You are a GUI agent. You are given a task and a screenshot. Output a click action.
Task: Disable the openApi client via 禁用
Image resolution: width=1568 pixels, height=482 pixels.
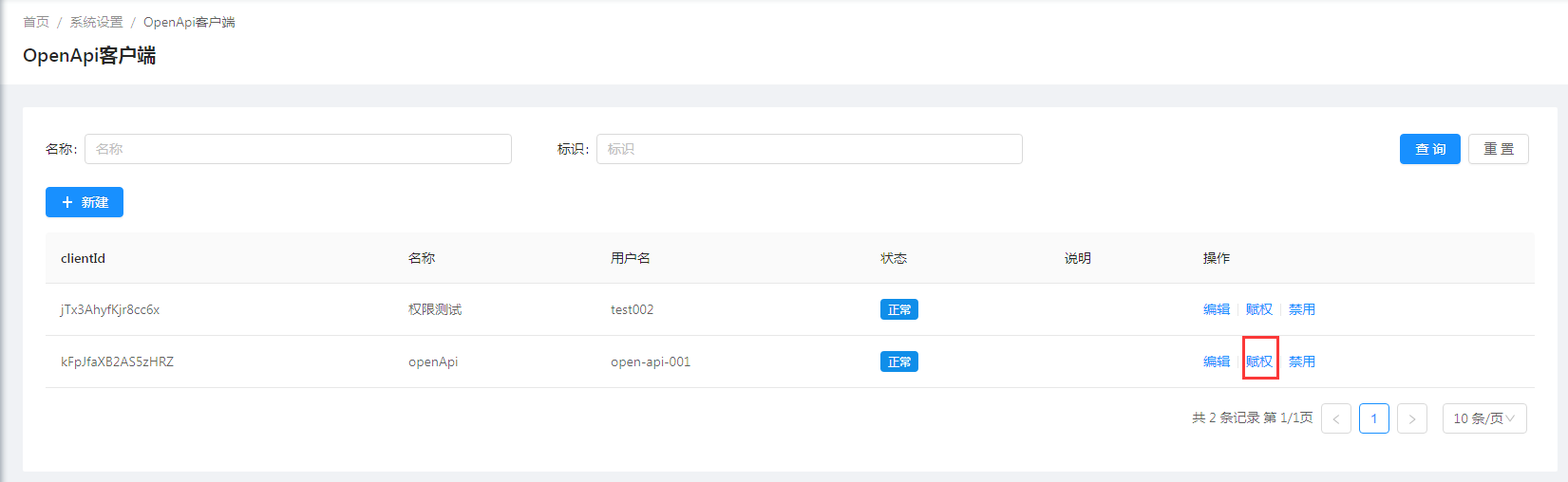1301,361
